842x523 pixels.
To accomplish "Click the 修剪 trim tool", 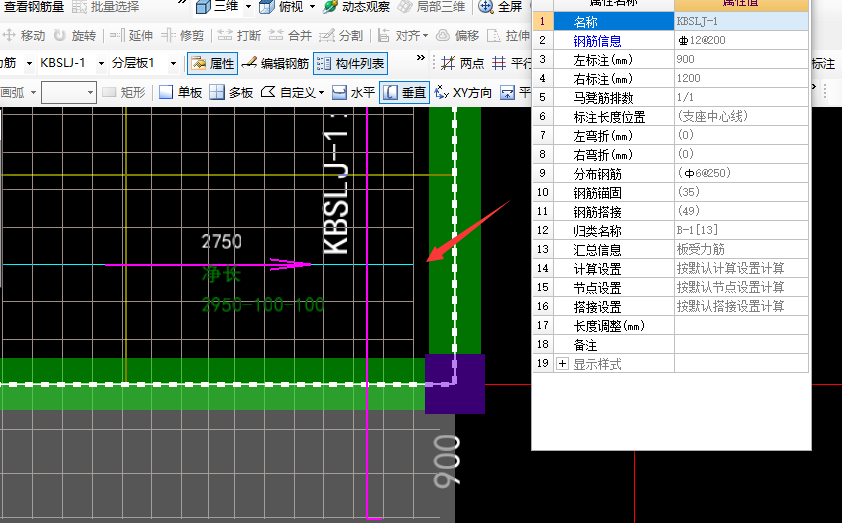I will tap(183, 35).
